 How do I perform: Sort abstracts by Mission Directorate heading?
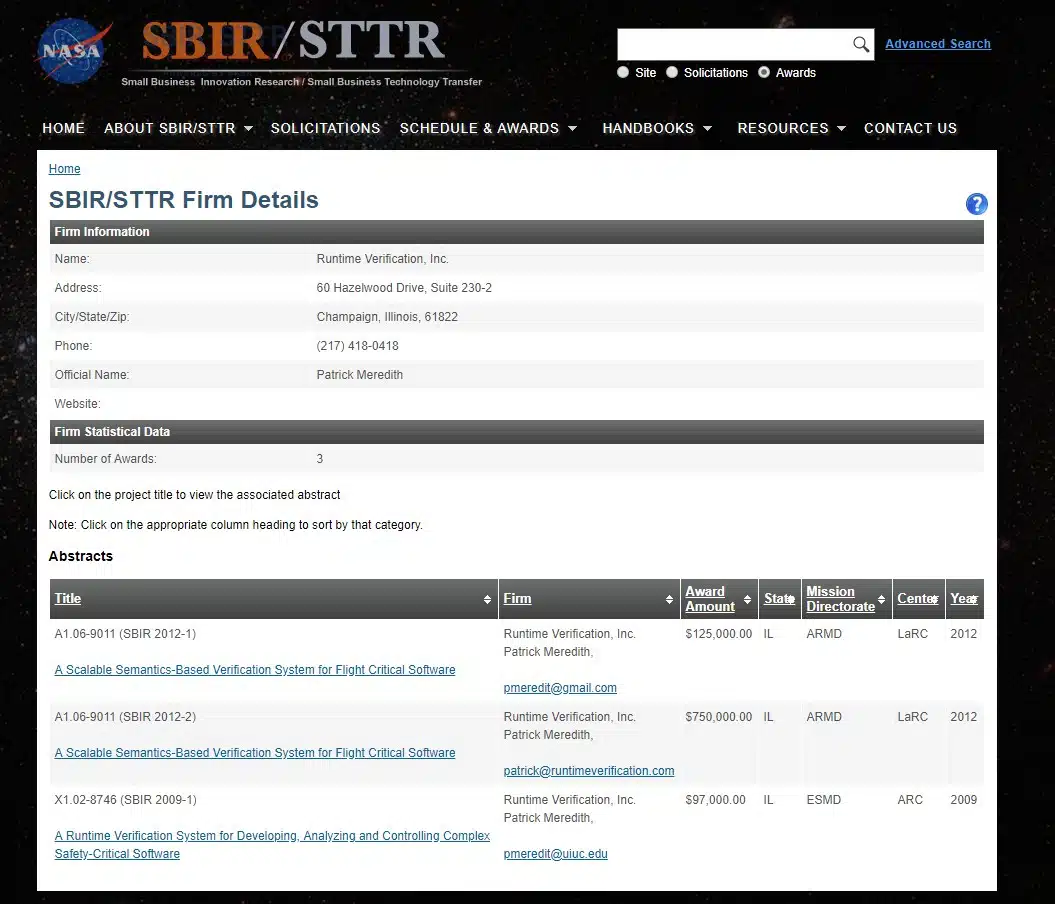click(840, 599)
